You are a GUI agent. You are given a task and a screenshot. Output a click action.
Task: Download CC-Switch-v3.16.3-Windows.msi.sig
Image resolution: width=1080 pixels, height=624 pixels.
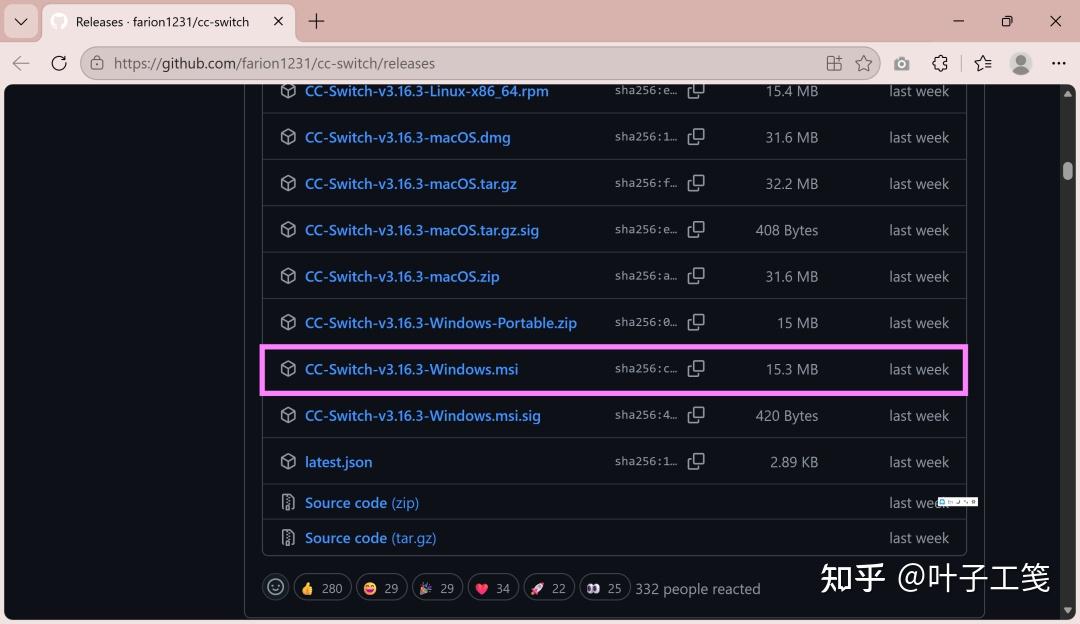click(x=423, y=415)
